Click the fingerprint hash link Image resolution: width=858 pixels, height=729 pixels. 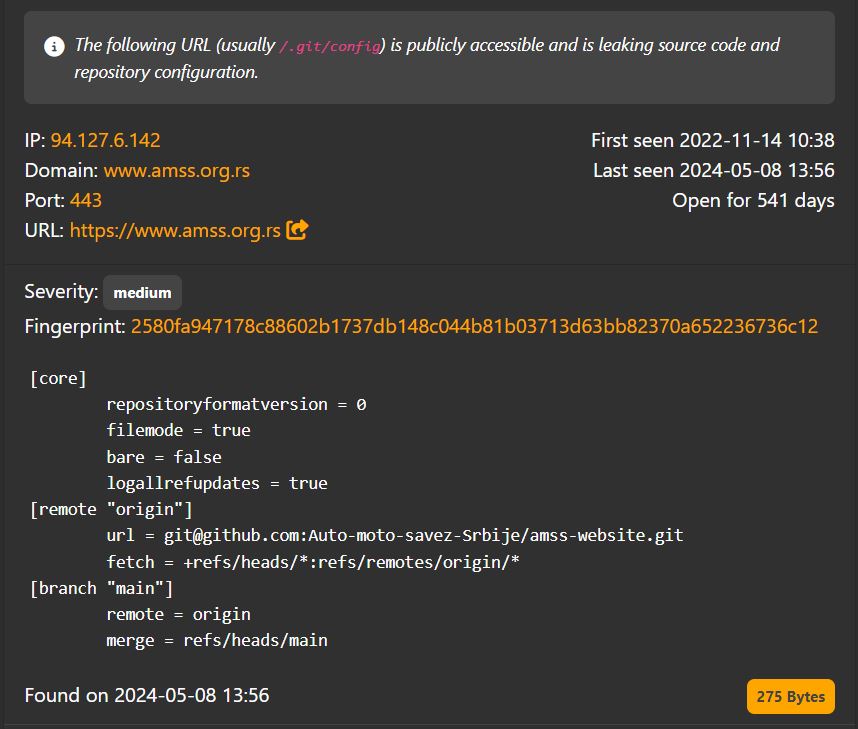coord(474,327)
